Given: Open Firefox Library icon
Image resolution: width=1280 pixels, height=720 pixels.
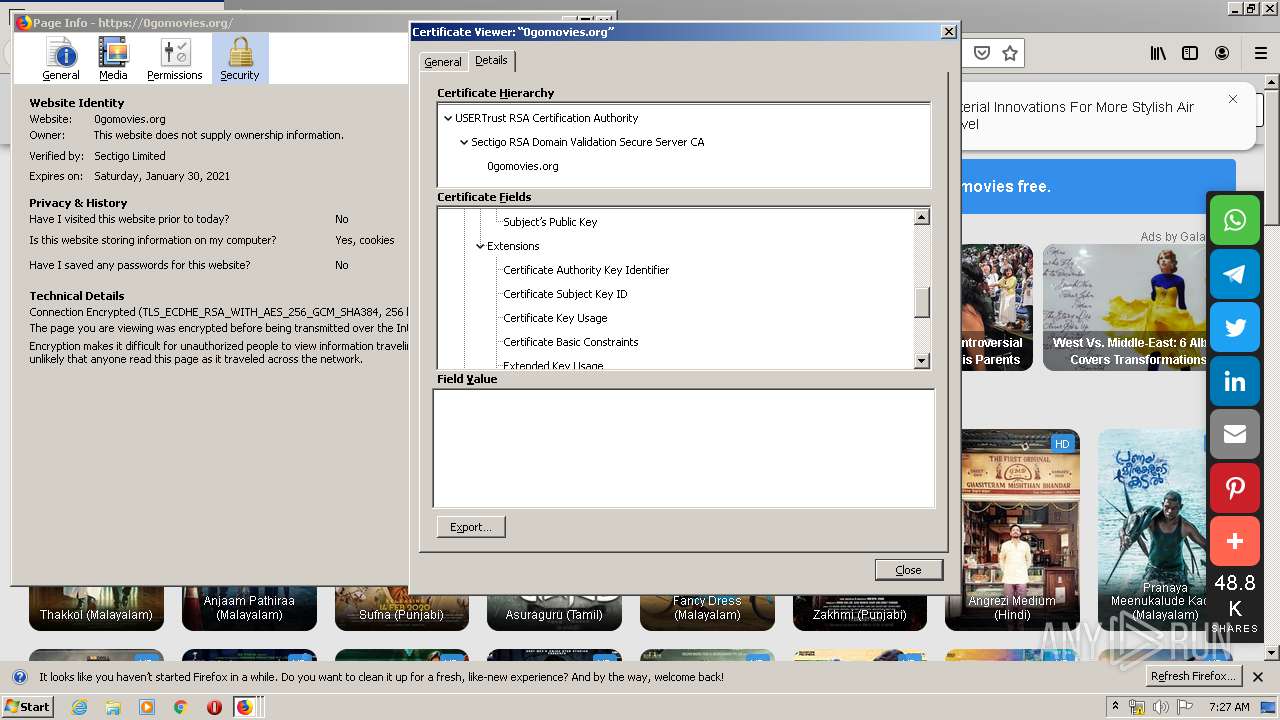Looking at the screenshot, I should click(1158, 53).
